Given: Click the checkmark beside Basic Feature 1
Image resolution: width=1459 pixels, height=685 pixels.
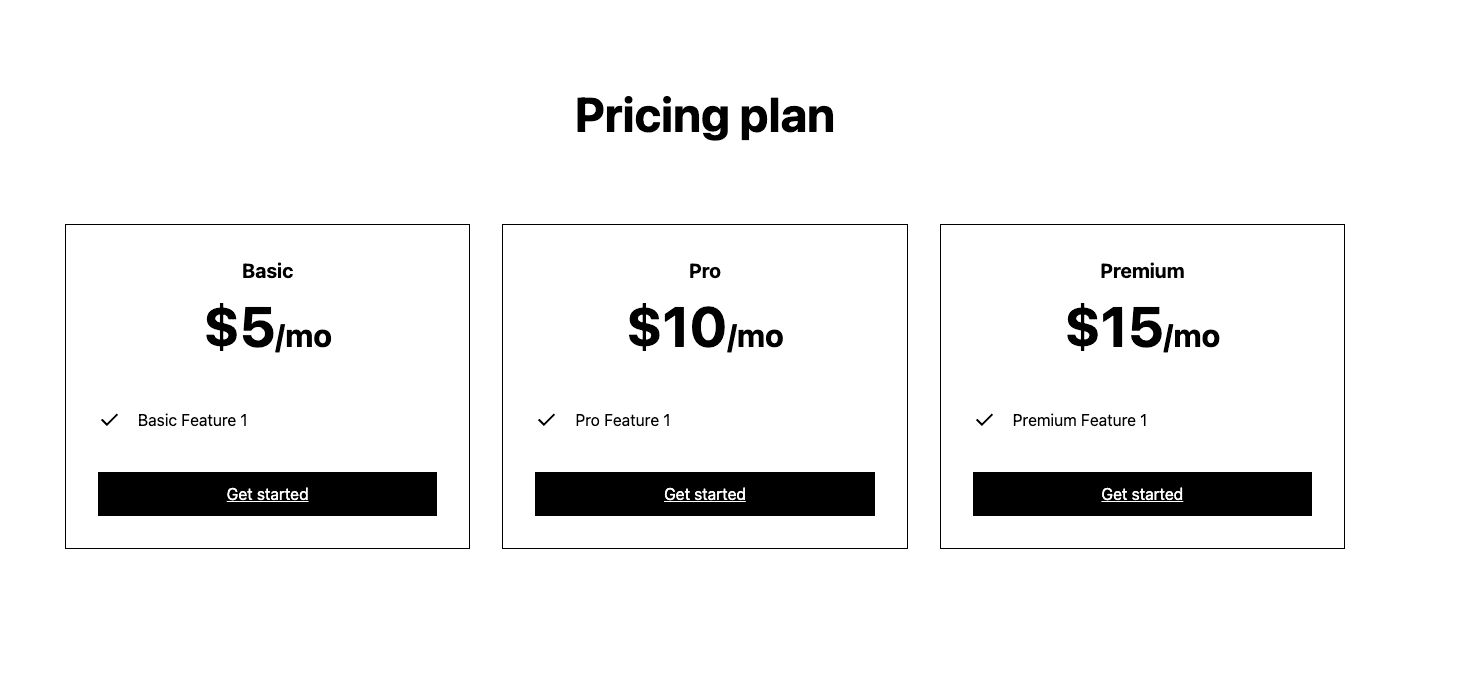Looking at the screenshot, I should (109, 420).
